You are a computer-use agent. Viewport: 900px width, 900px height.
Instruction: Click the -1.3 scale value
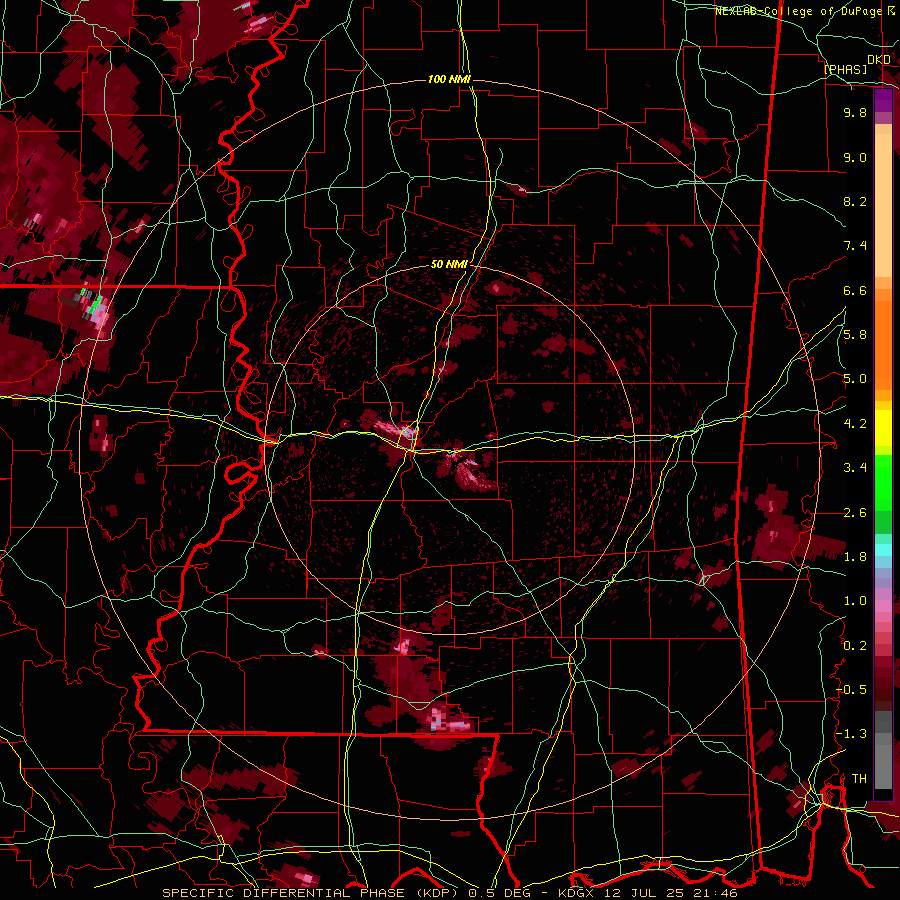click(x=852, y=734)
